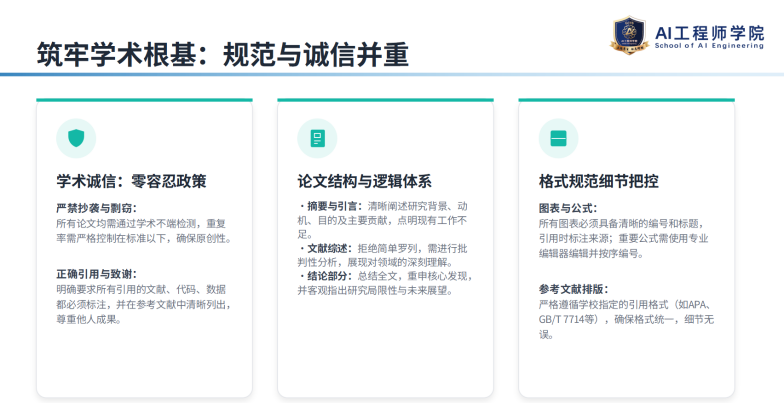Screen dimensions: 784x403
Task: Click the table icon above 格式规范细节把控
Action: (558, 138)
